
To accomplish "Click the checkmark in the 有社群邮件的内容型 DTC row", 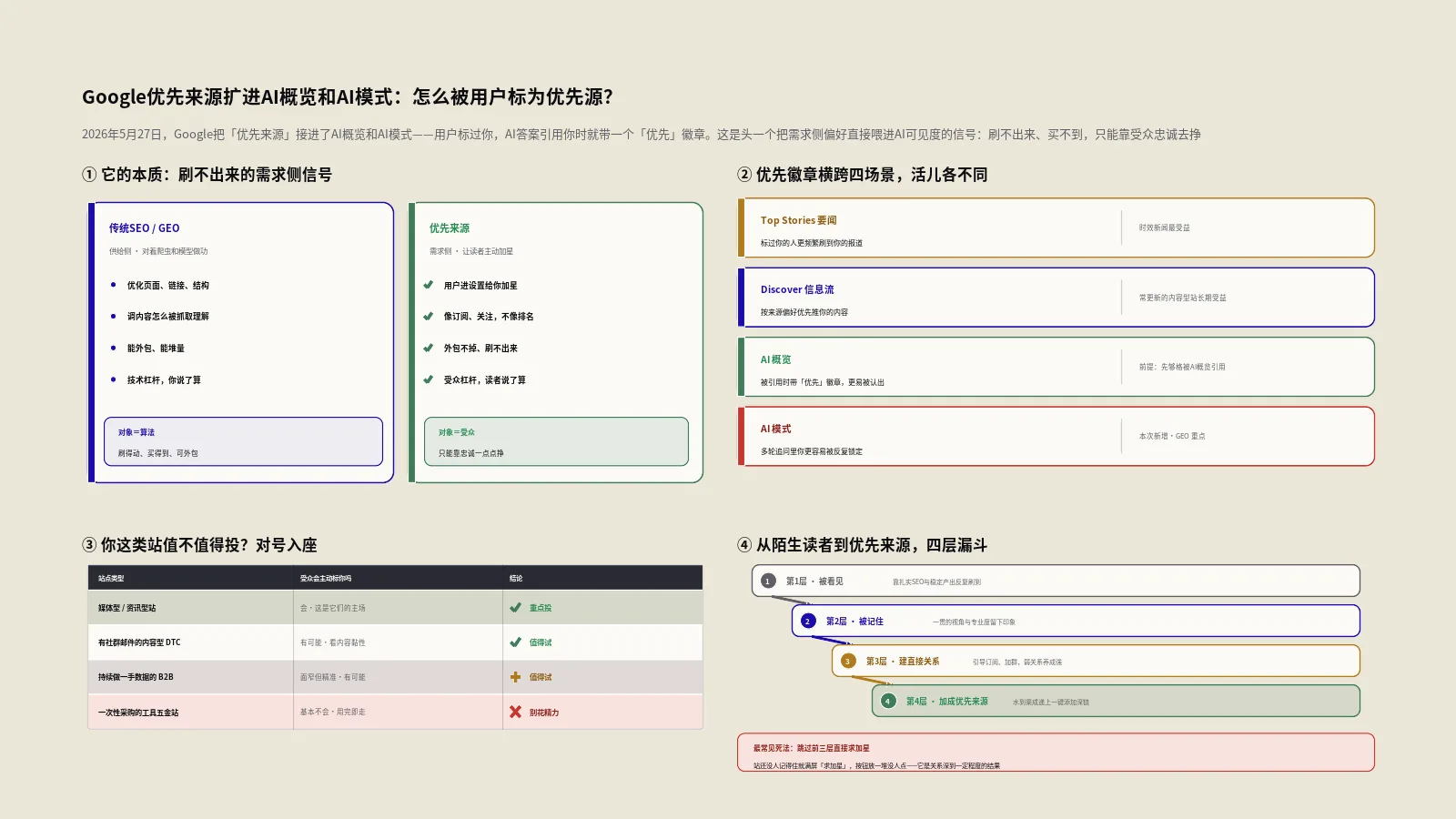I will click(x=516, y=642).
